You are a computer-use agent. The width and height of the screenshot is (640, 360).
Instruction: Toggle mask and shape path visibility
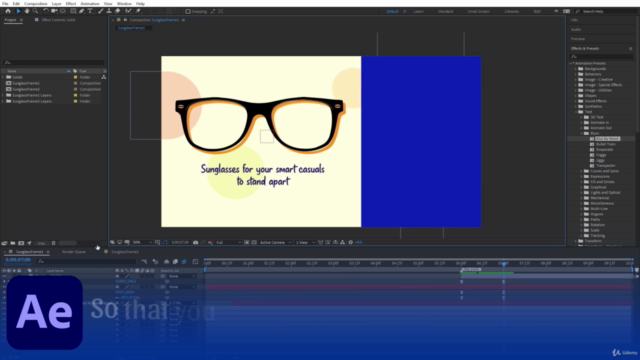165,242
